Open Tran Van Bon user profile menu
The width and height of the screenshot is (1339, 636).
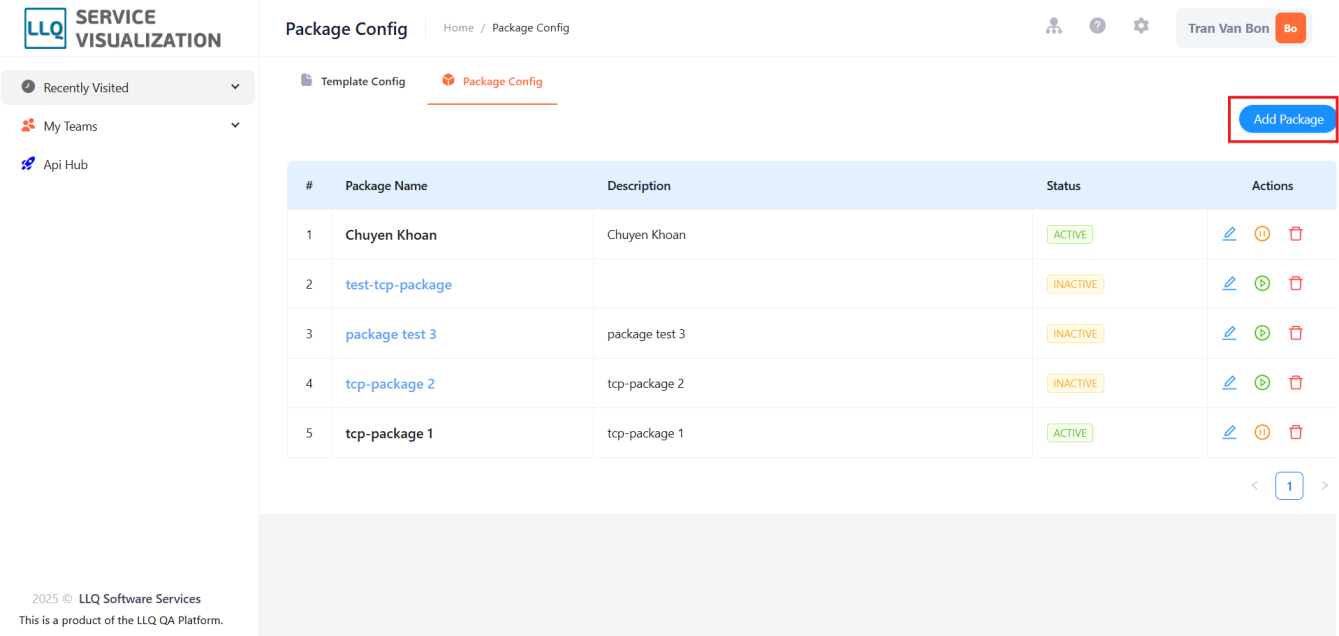point(1244,28)
